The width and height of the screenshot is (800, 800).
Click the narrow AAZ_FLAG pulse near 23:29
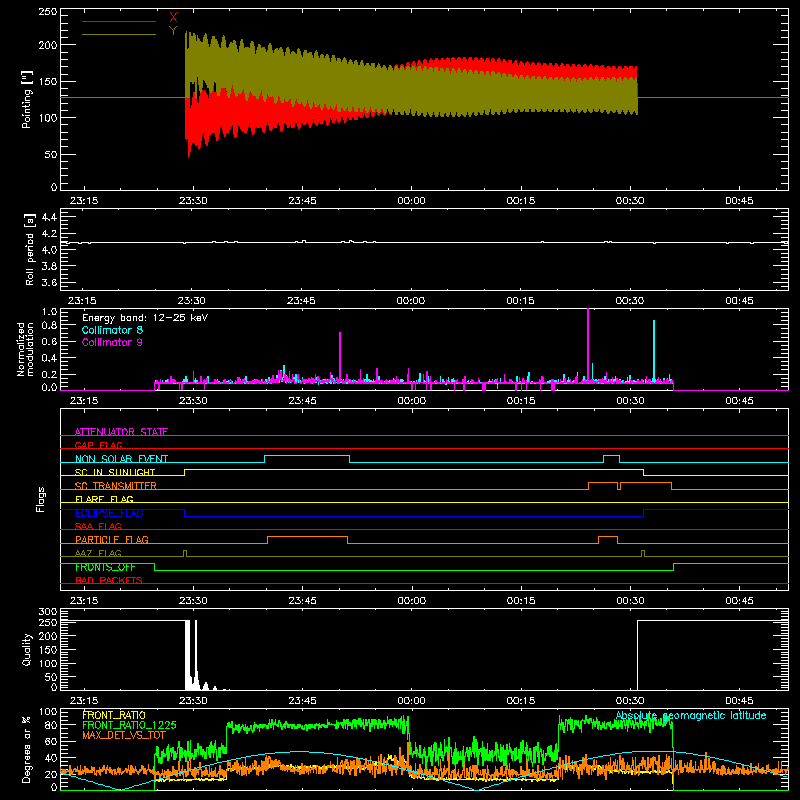click(185, 554)
